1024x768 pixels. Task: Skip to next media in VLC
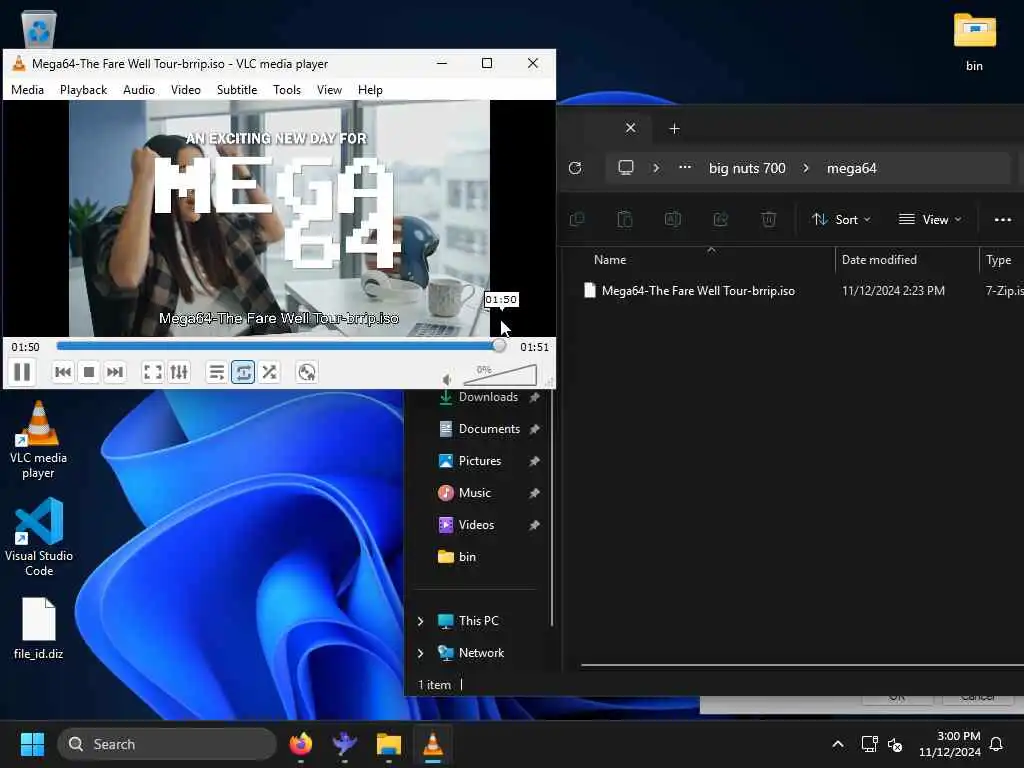pyautogui.click(x=114, y=372)
